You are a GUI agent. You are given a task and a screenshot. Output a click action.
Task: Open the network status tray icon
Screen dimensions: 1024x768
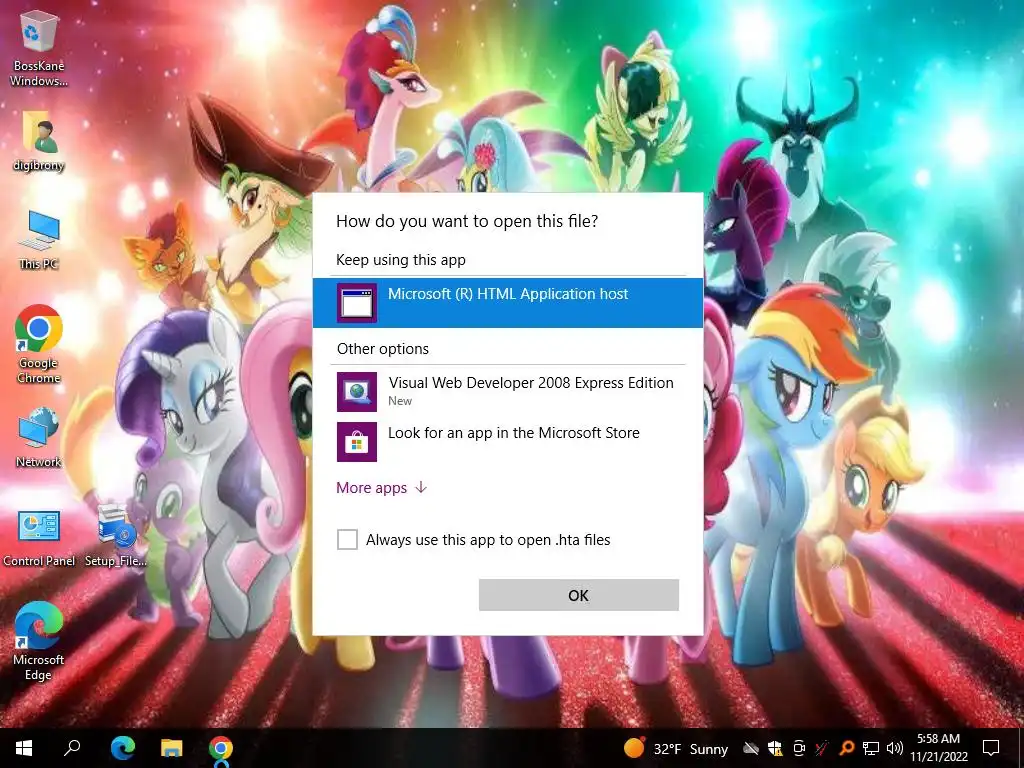[x=871, y=748]
